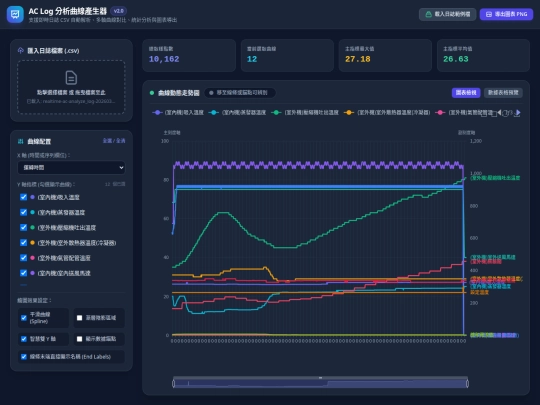
Task: Go to previous legend page arrow
Action: [500, 112]
